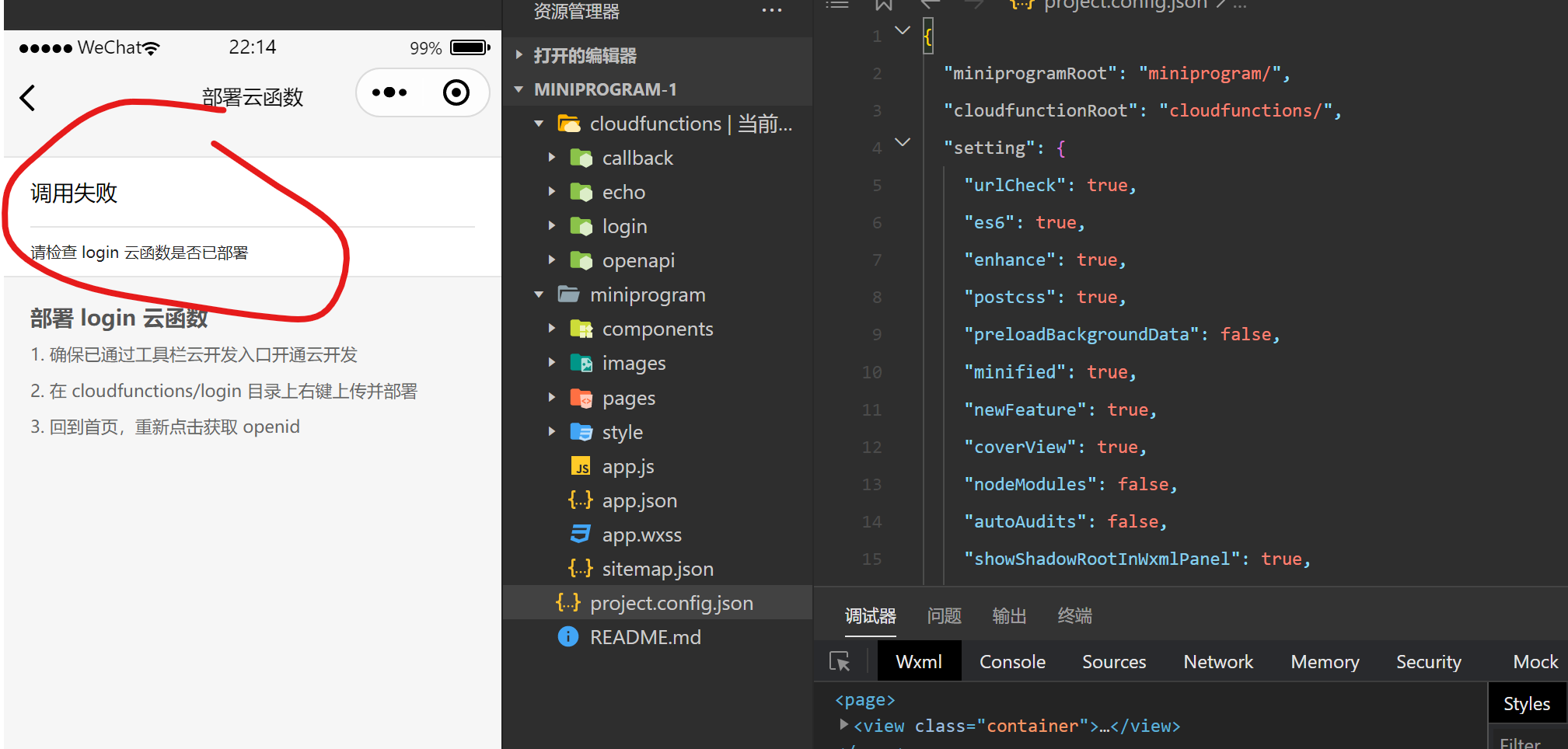Expand the view container node in Wxml
This screenshot has height=749, width=1568.
point(844,724)
